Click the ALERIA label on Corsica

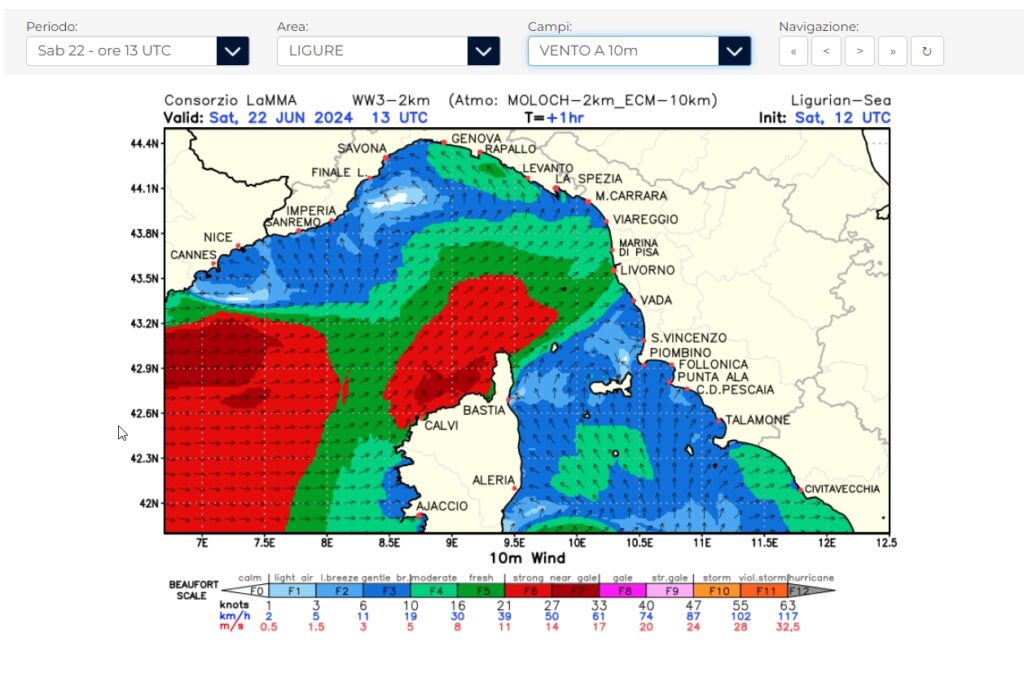point(493,480)
